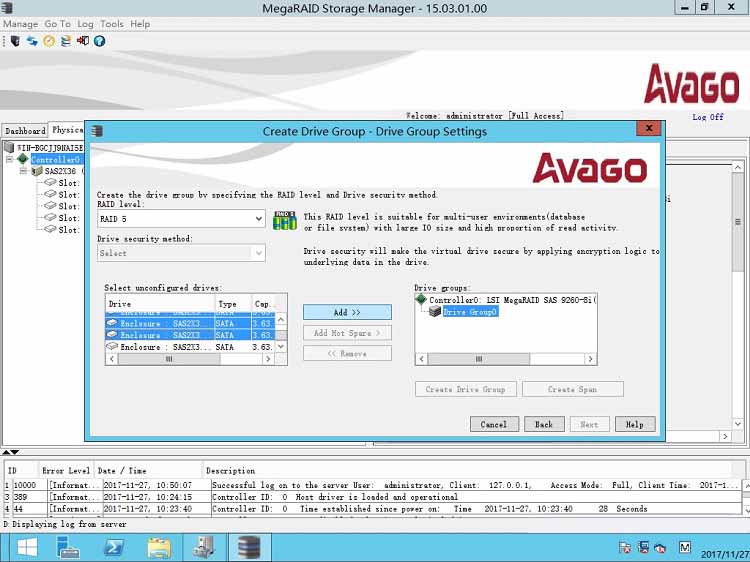Open PowerShell from the taskbar

114,548
